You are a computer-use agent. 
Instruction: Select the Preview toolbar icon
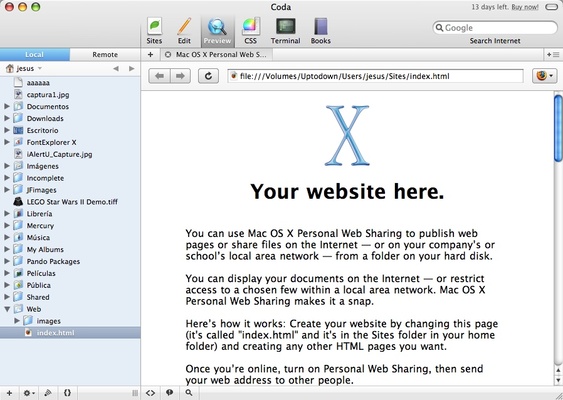(x=217, y=31)
